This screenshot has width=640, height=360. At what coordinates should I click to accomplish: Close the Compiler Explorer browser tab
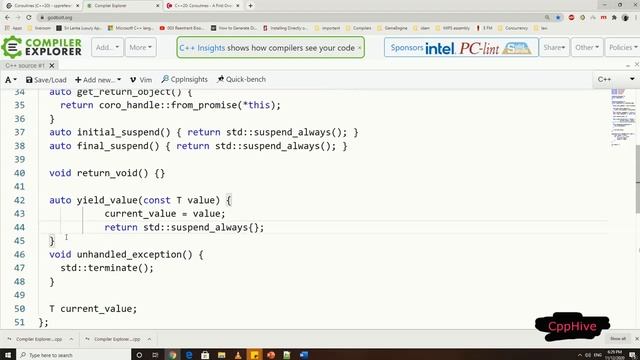pyautogui.click(x=158, y=6)
